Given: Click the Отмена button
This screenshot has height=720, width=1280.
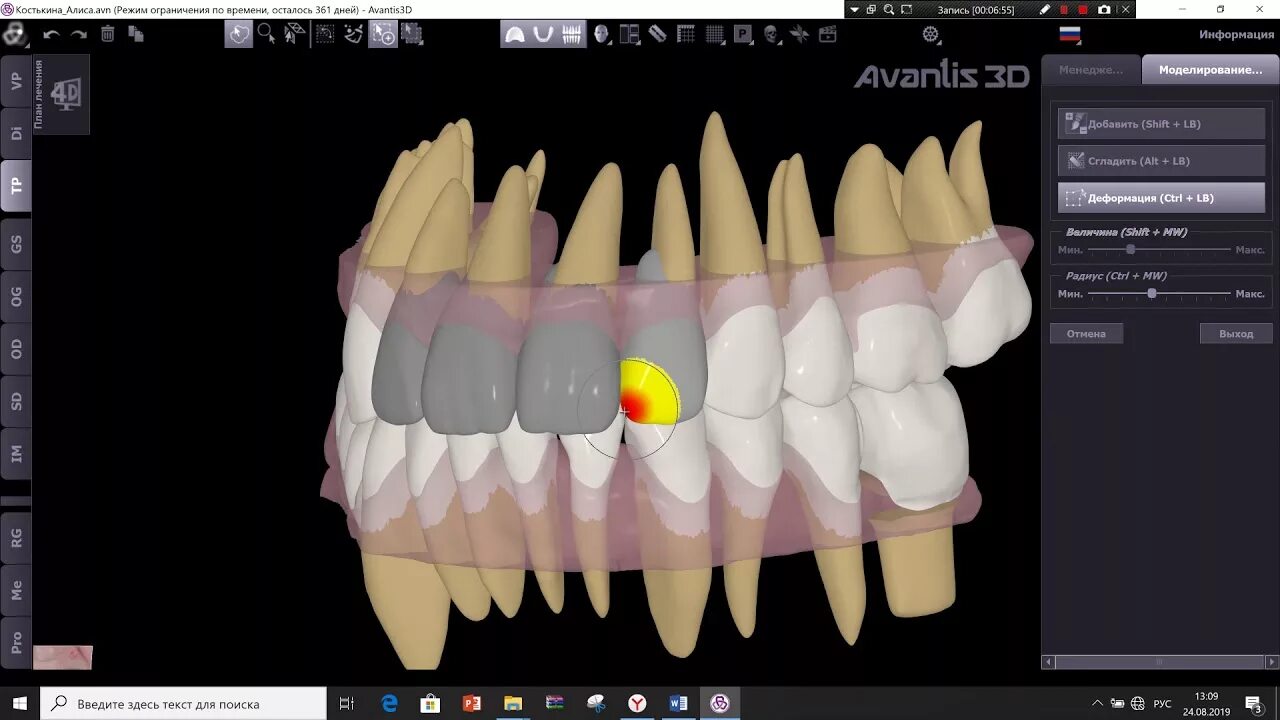Looking at the screenshot, I should tap(1086, 333).
